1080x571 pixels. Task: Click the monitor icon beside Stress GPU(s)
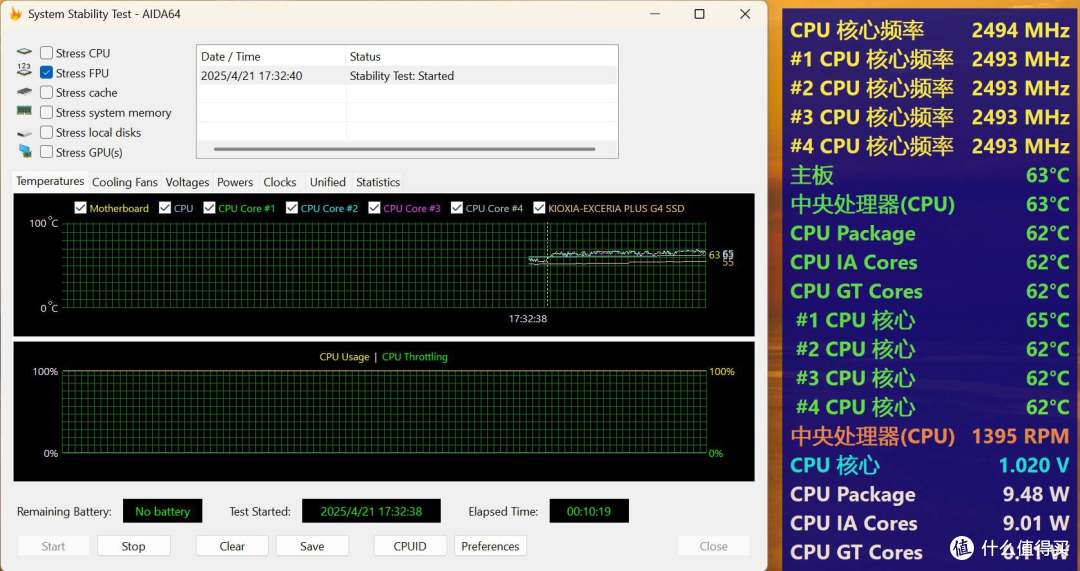[25, 151]
